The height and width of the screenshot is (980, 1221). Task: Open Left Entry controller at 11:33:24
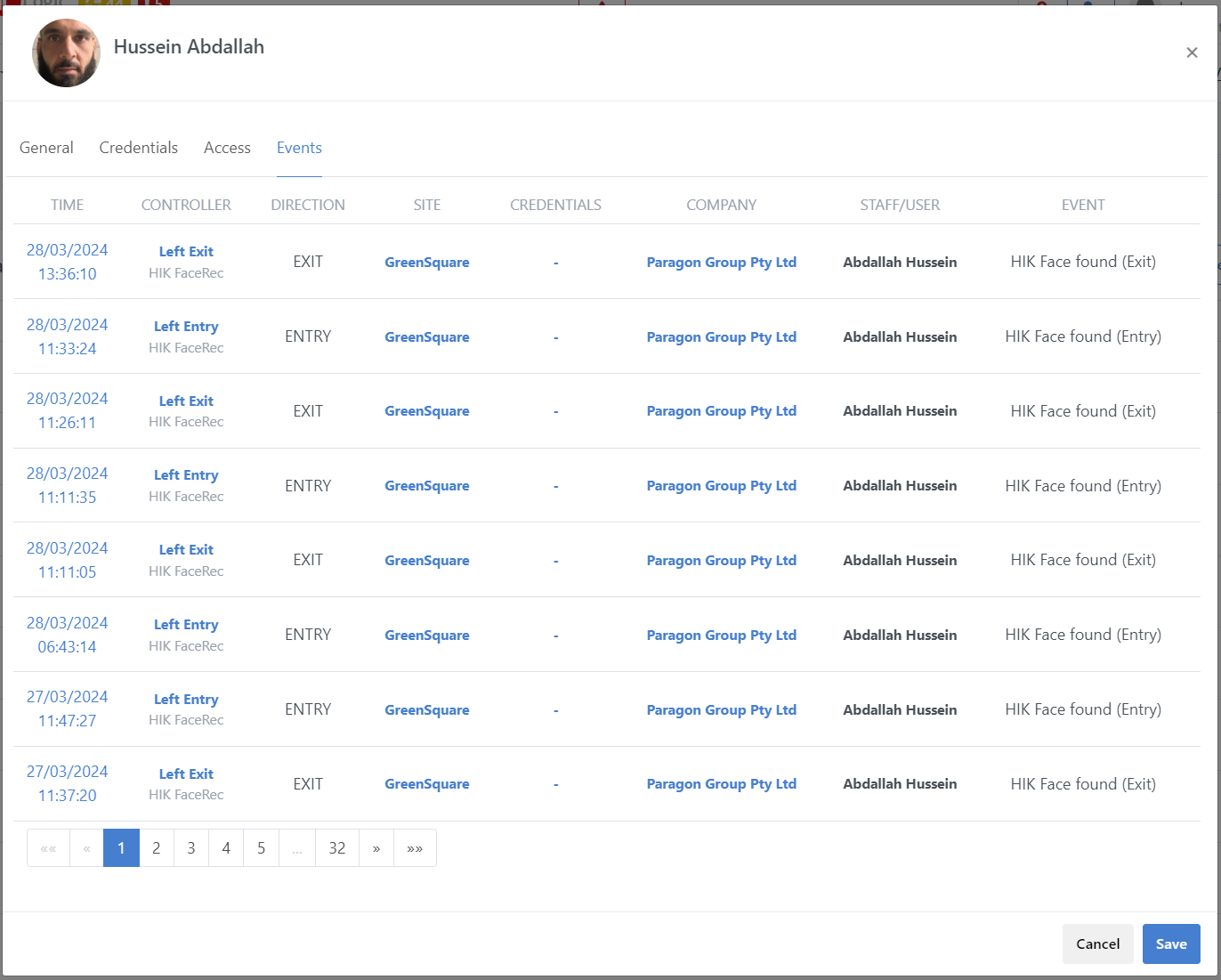point(186,327)
